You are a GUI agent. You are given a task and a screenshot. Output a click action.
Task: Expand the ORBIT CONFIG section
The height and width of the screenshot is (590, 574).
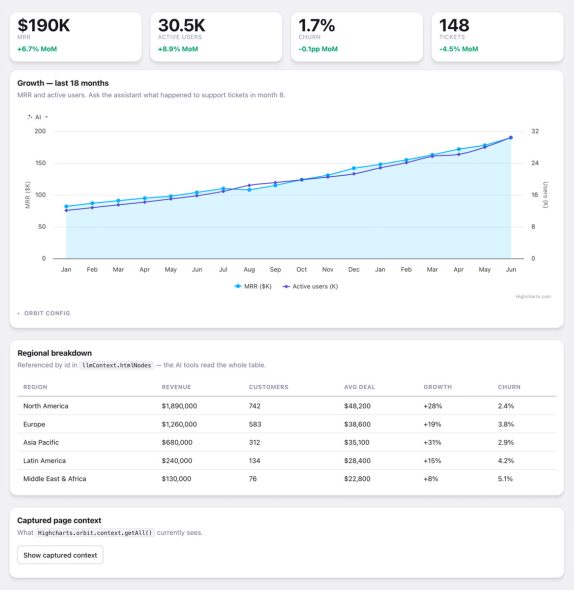[44, 313]
